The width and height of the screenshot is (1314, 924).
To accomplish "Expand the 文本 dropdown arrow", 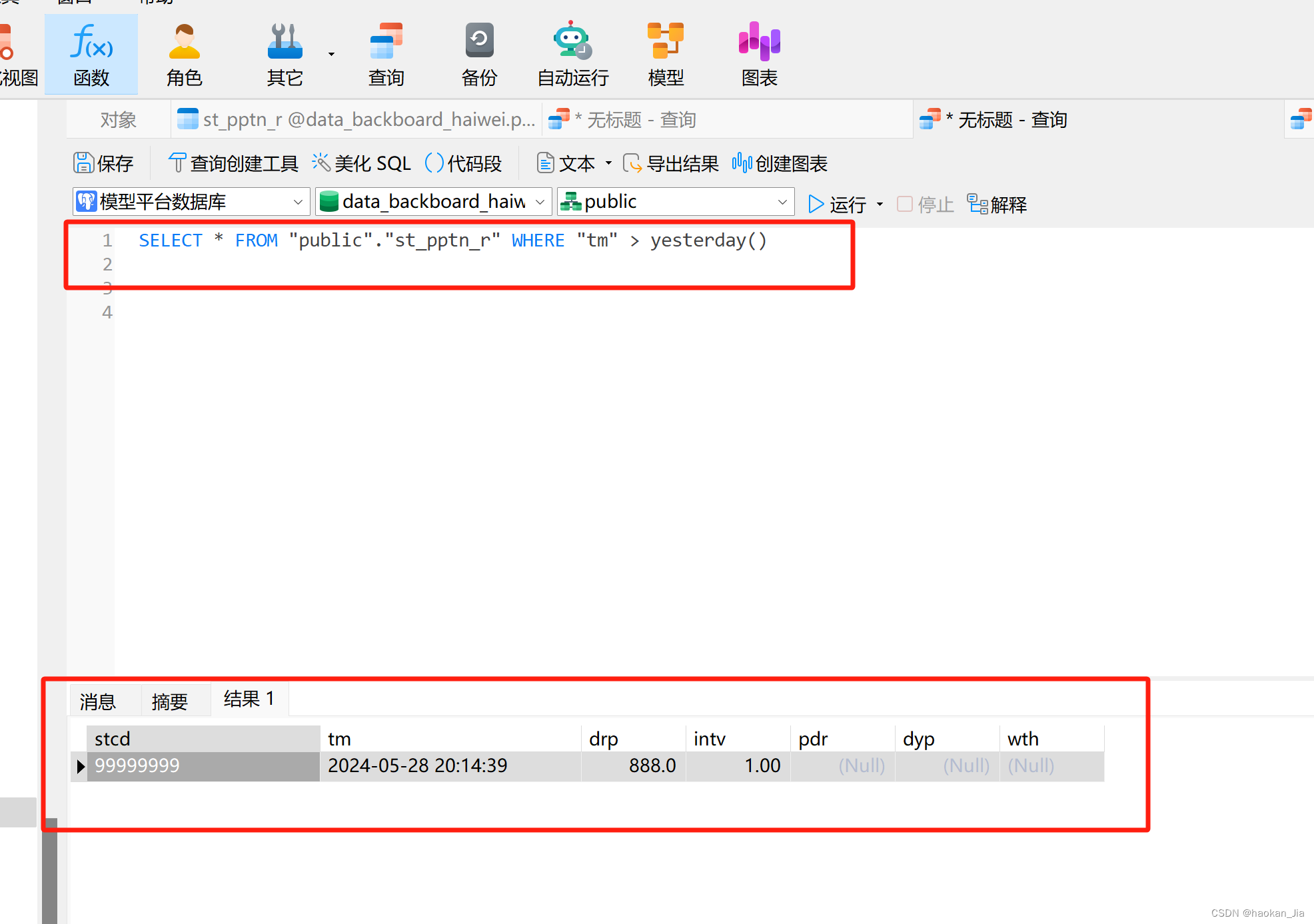I will coord(608,163).
